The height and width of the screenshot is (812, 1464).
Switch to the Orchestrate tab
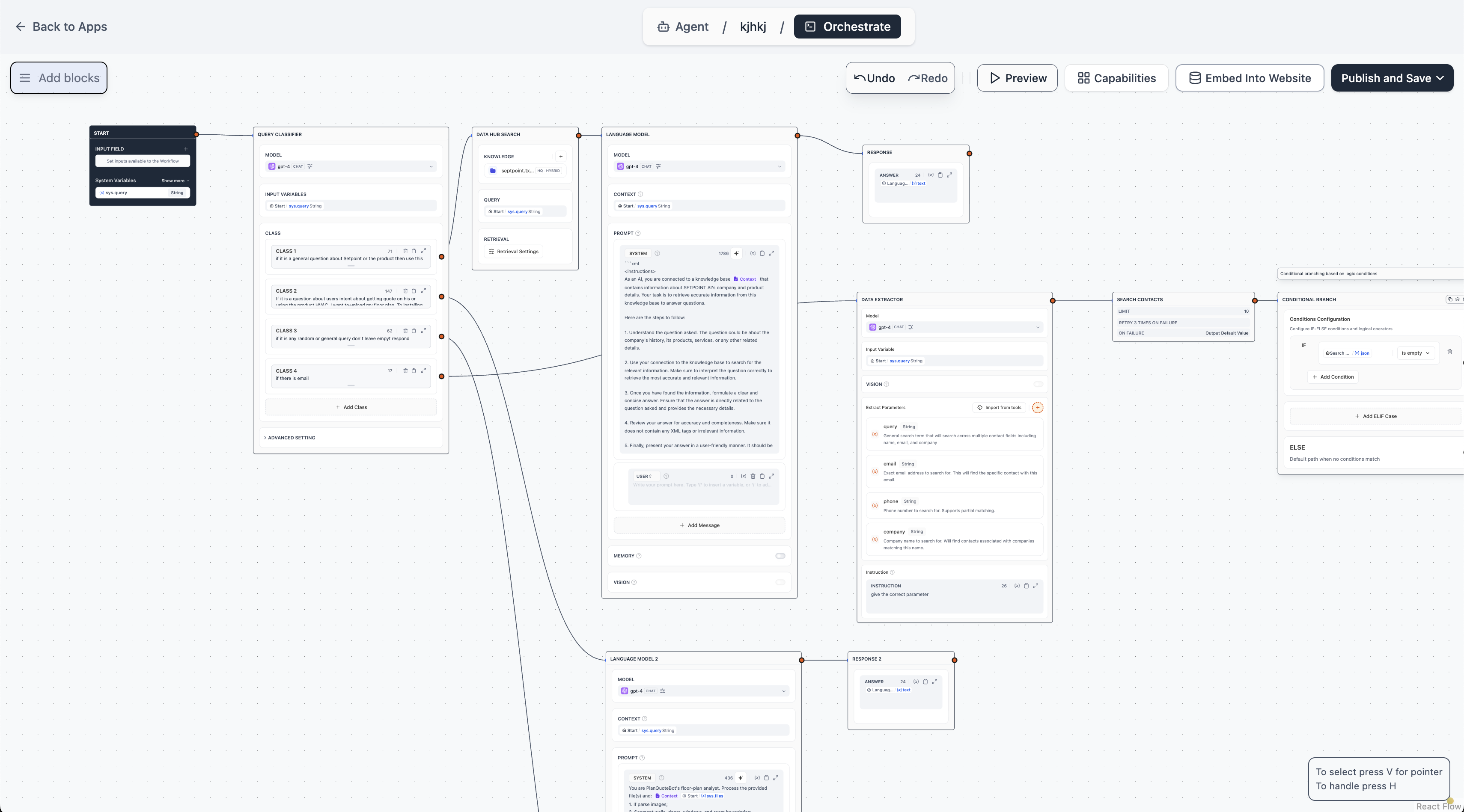point(847,27)
